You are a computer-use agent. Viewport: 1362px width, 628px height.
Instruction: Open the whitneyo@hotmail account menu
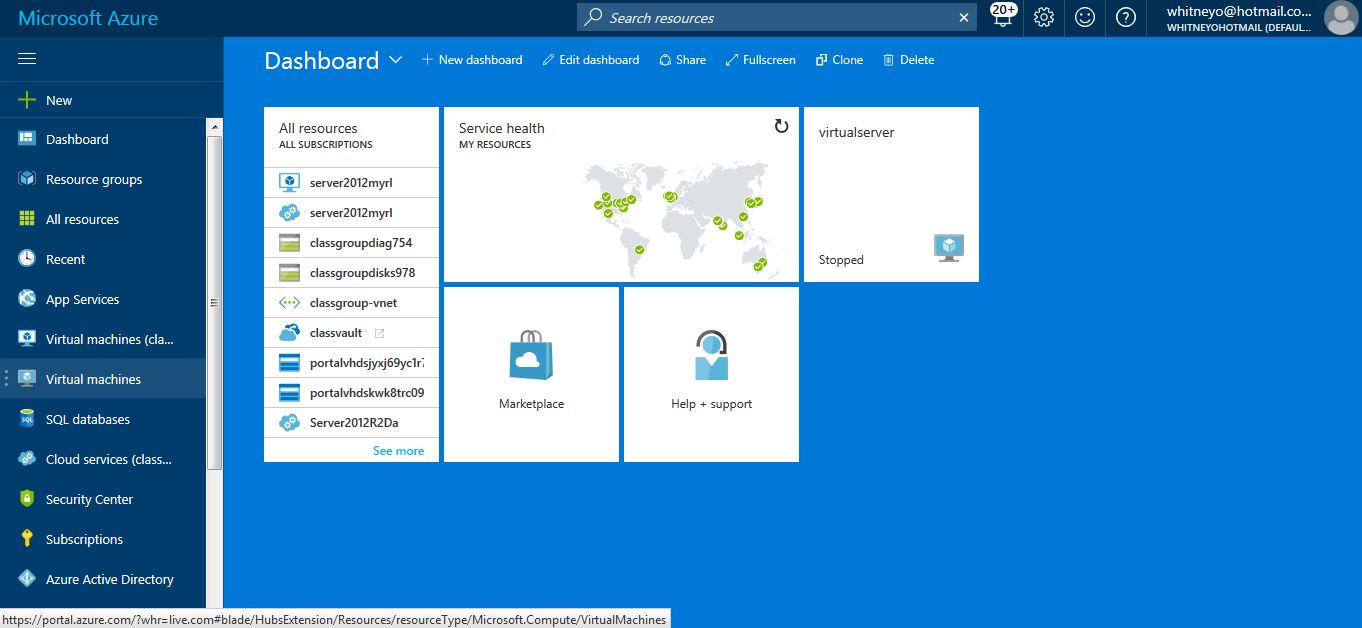click(x=1239, y=18)
